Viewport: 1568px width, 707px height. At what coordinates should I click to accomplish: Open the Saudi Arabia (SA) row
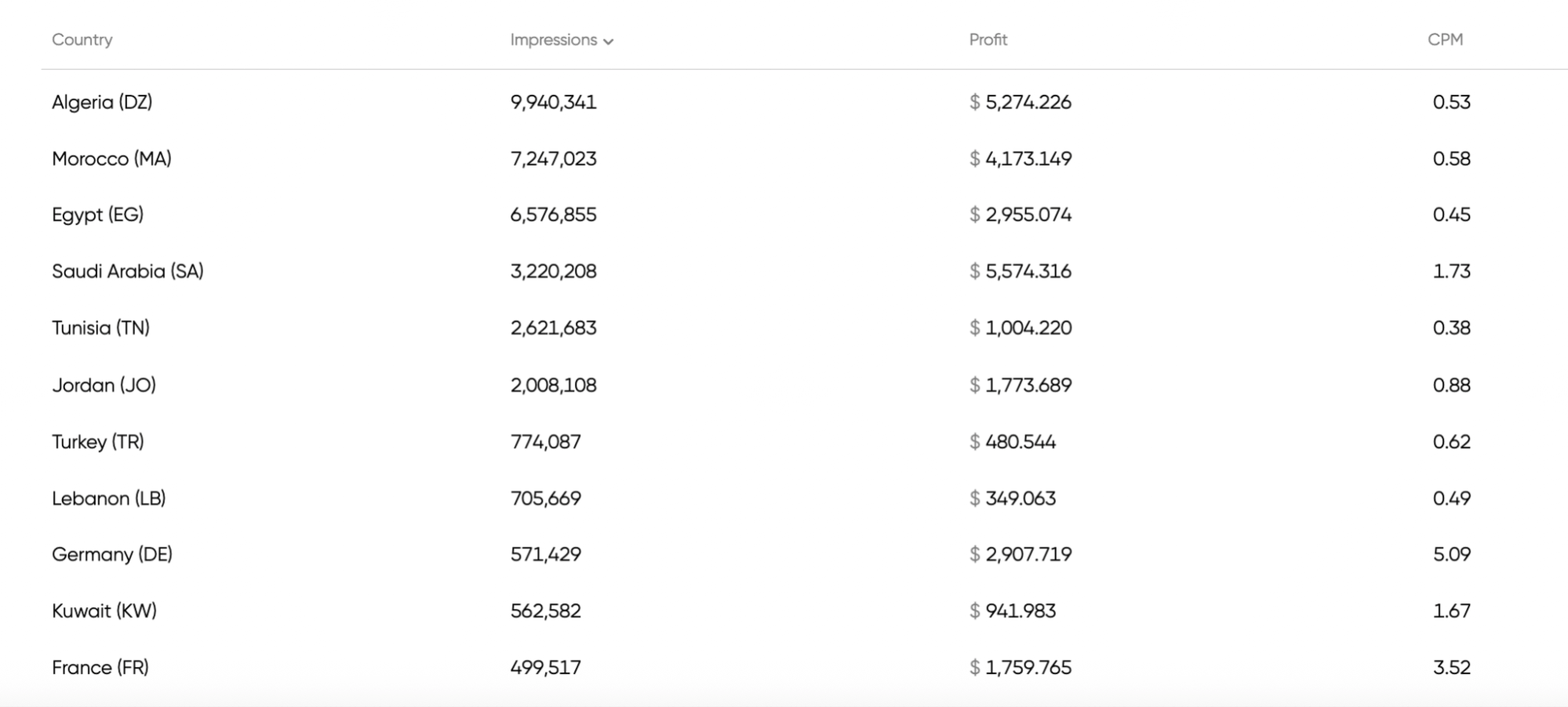[128, 272]
